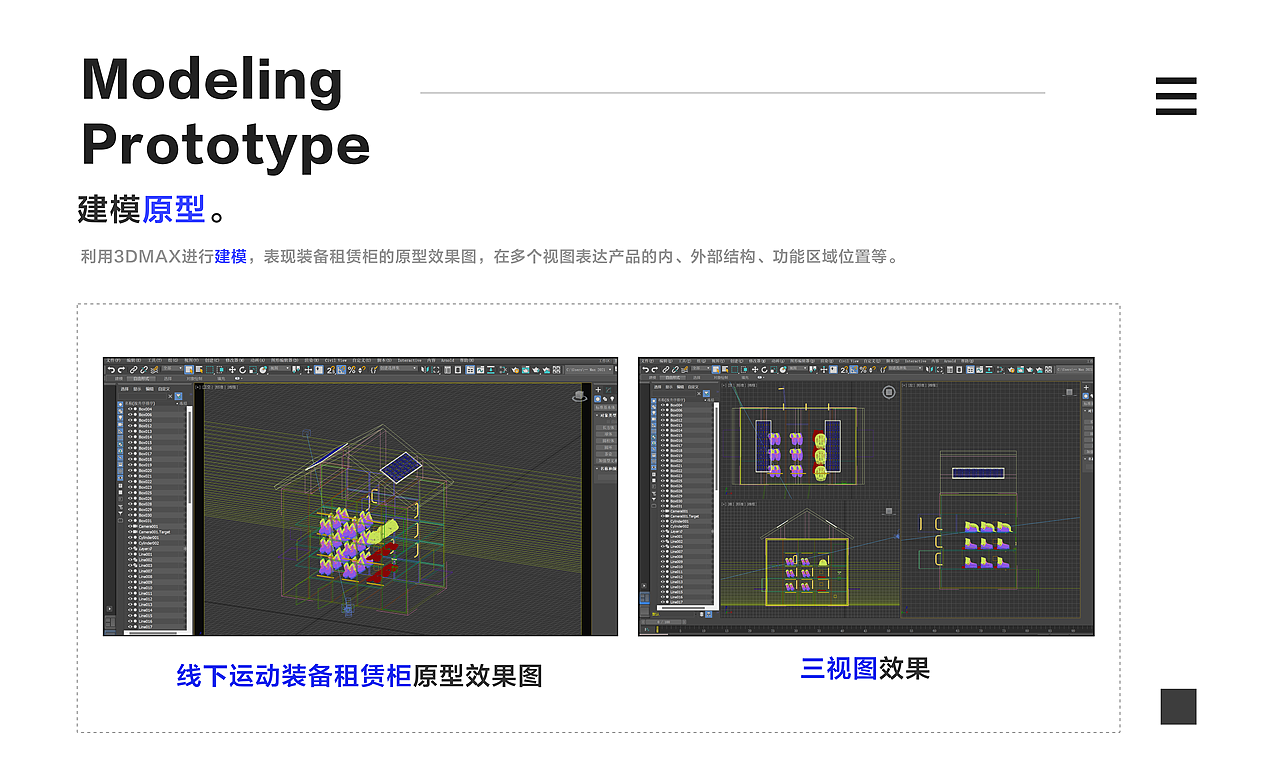Click Redo in the perspective-view 3ds Max screenshot

click(121, 370)
